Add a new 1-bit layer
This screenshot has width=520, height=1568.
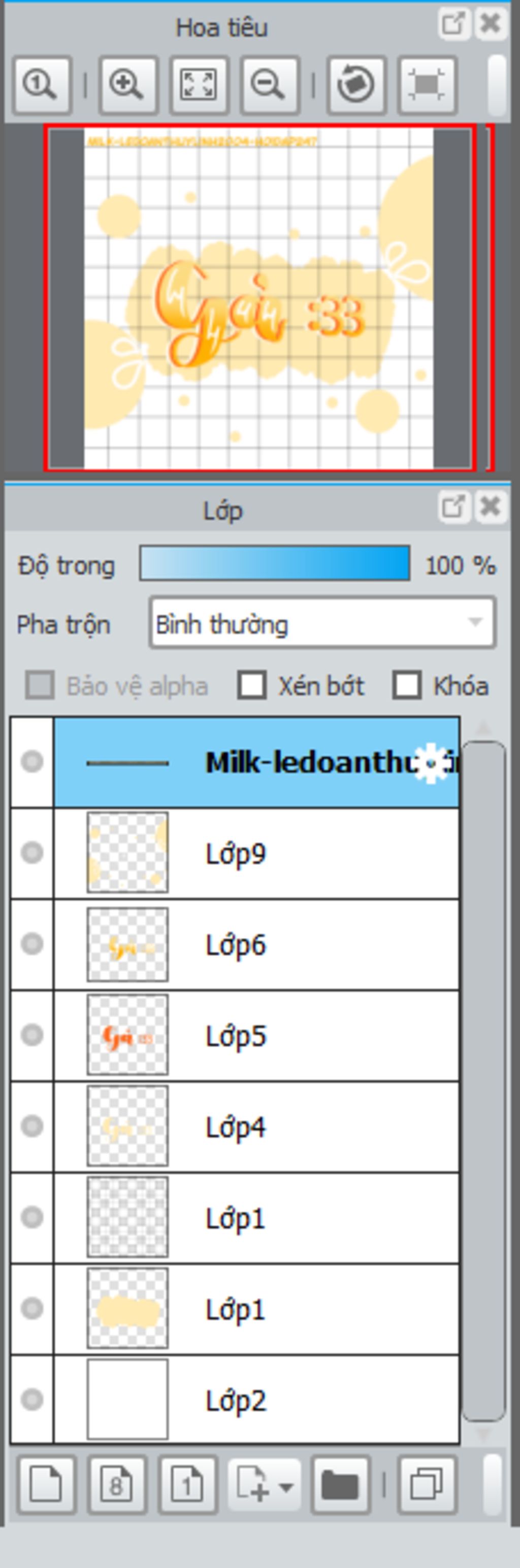coord(187,1485)
